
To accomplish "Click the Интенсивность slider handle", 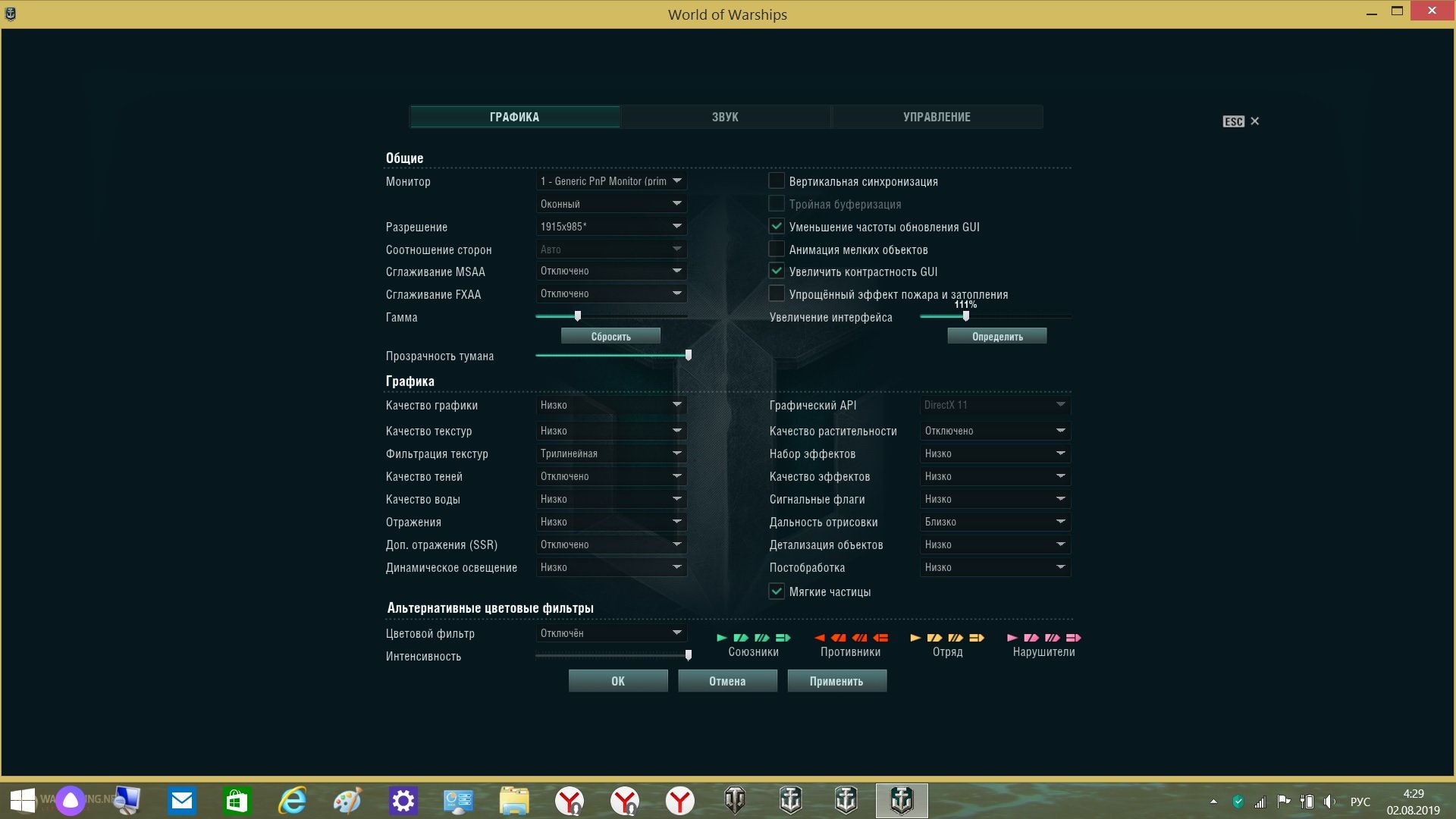I will click(689, 655).
